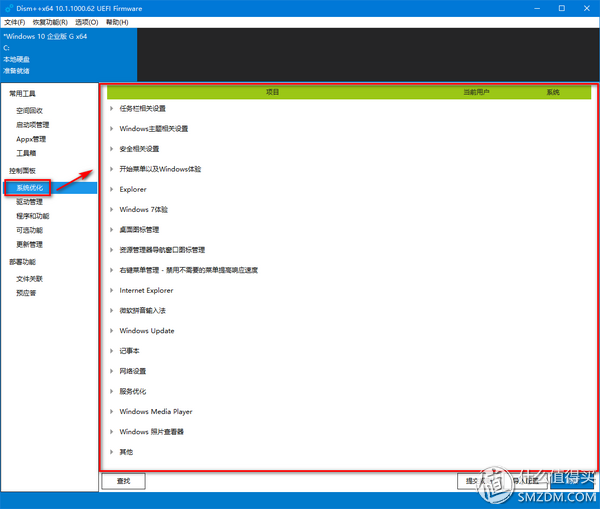Expand the Windows 7体验 group
Screen dimensions: 600x509
111,209
